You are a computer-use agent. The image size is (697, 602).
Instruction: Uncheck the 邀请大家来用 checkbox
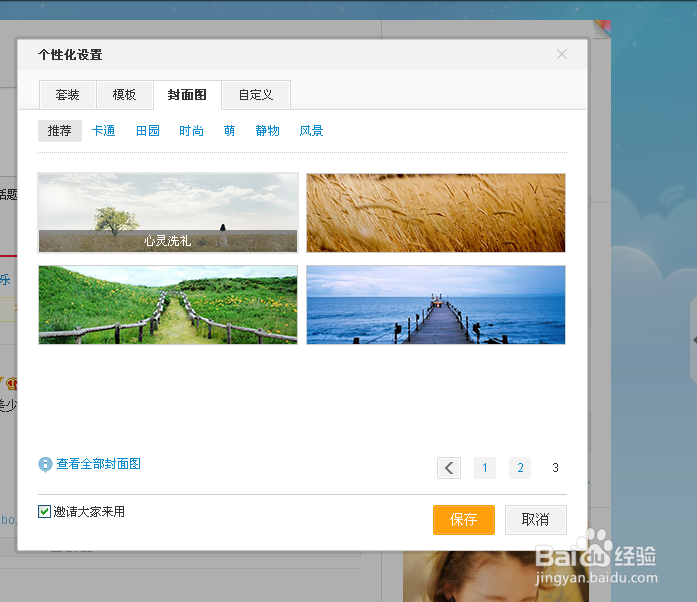[x=44, y=512]
